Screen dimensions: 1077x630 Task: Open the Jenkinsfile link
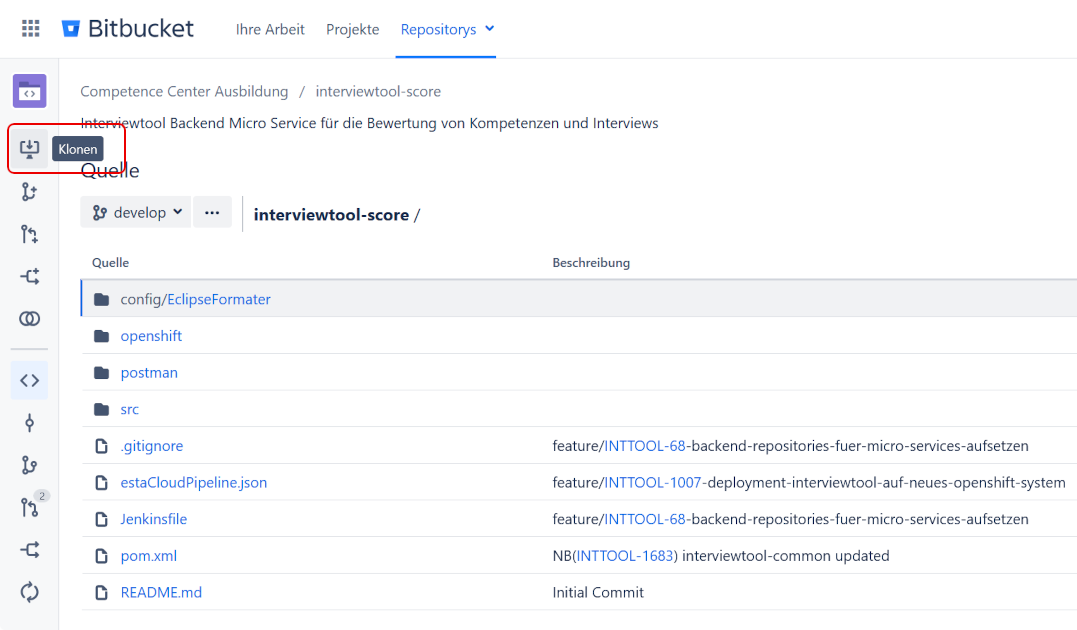coord(154,519)
